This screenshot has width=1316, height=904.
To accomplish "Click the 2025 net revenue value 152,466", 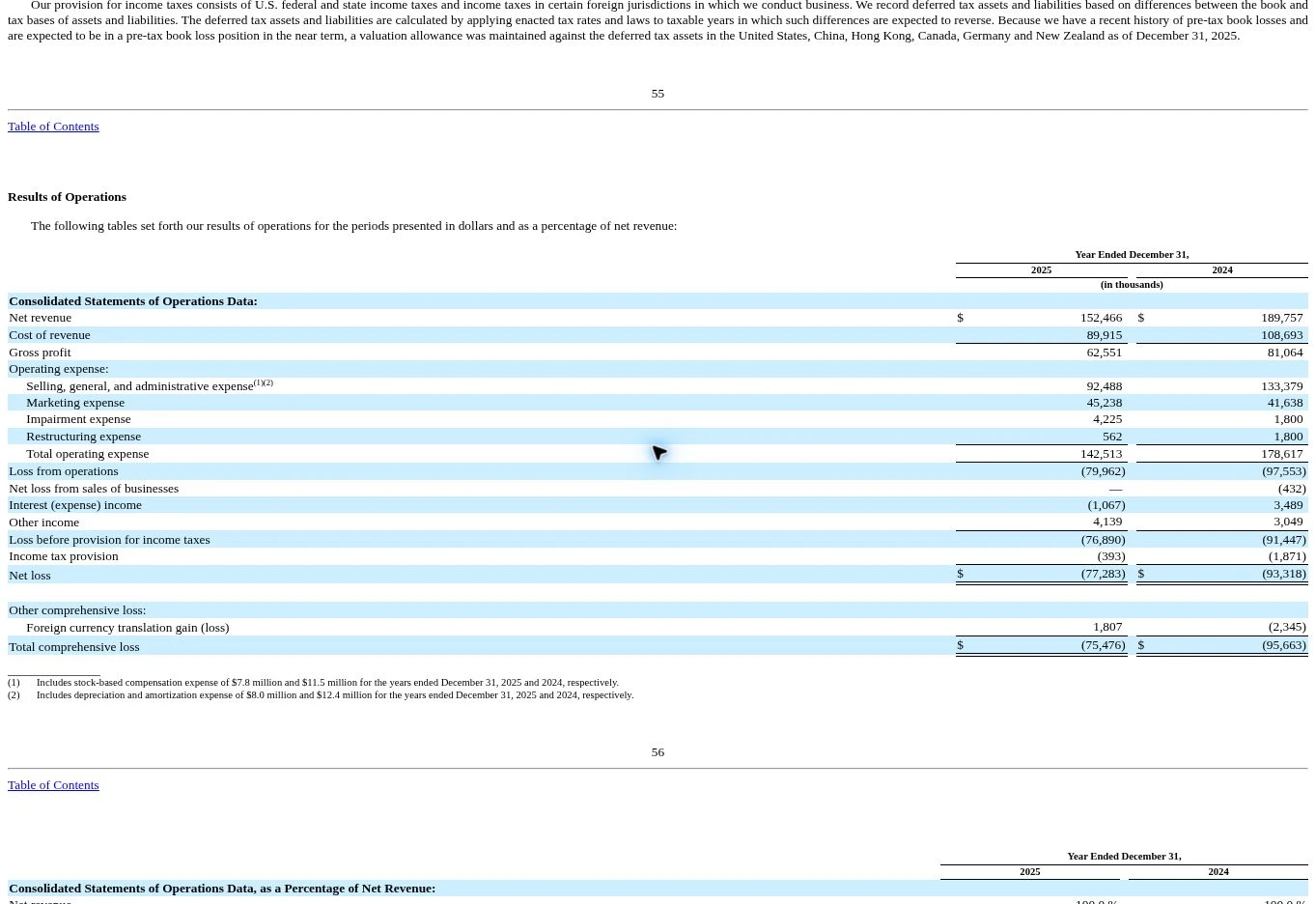I will pyautogui.click(x=1101, y=318).
